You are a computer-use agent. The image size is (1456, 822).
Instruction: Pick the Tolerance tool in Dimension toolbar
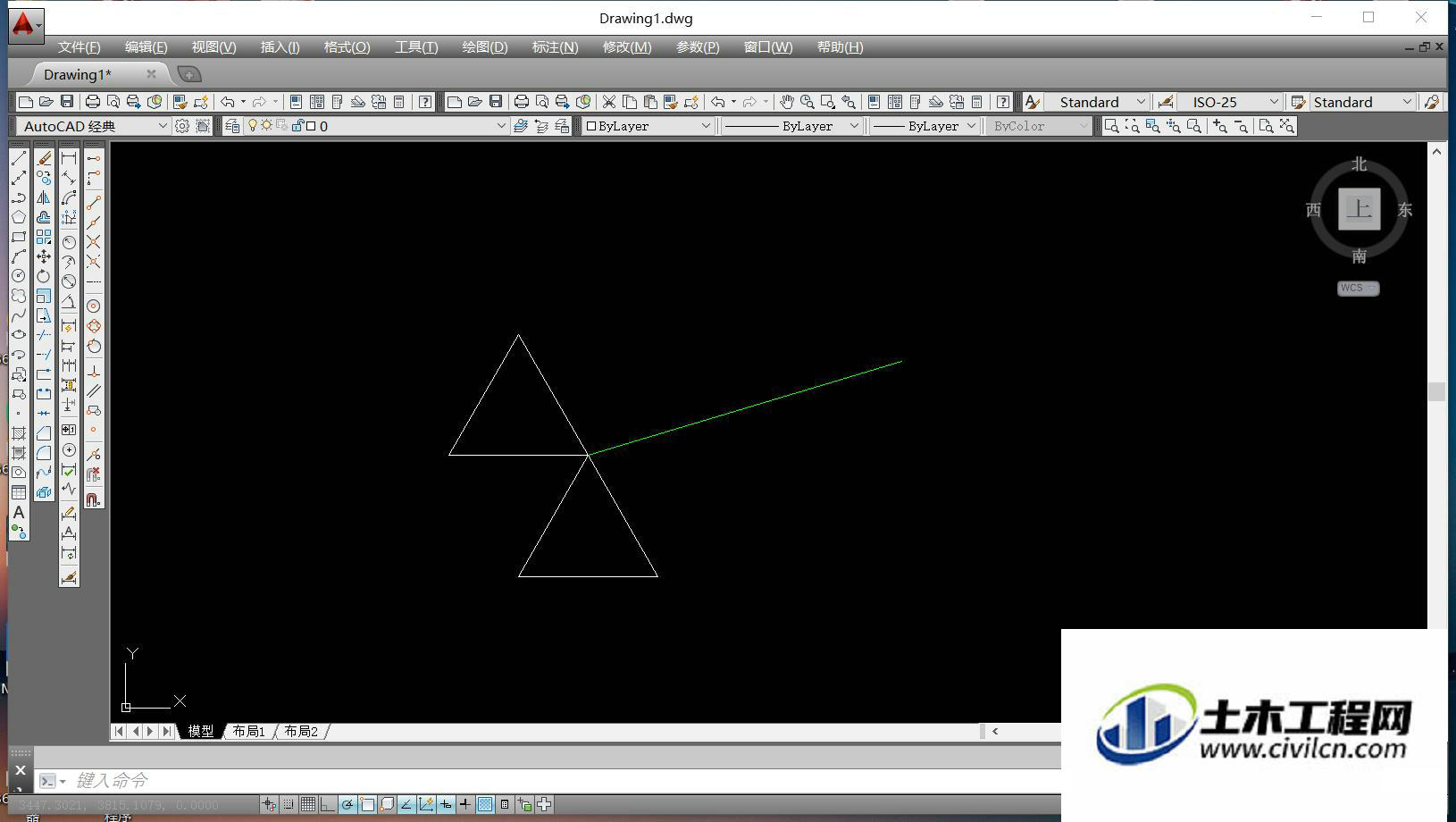pyautogui.click(x=69, y=430)
